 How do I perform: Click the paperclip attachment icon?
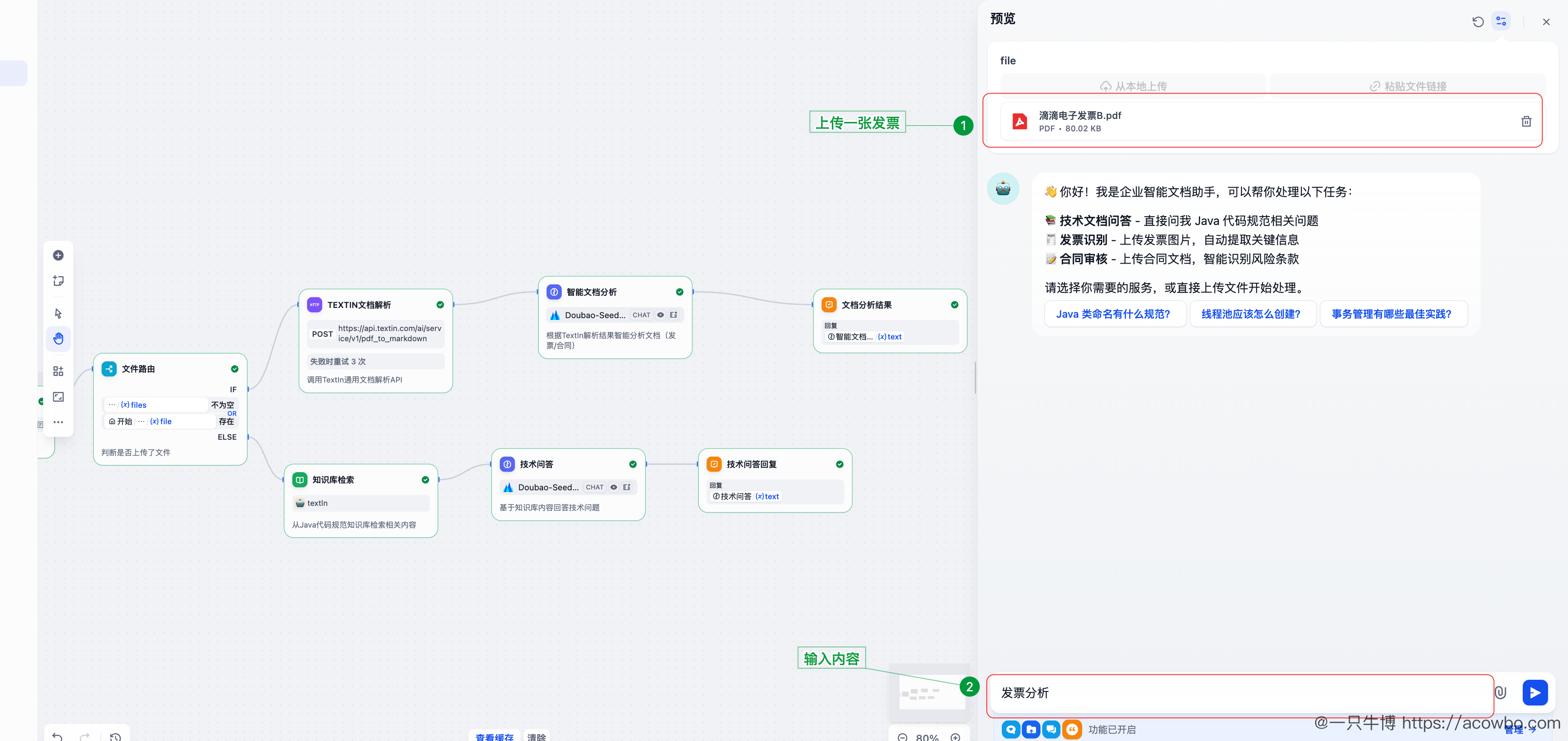click(x=1501, y=693)
